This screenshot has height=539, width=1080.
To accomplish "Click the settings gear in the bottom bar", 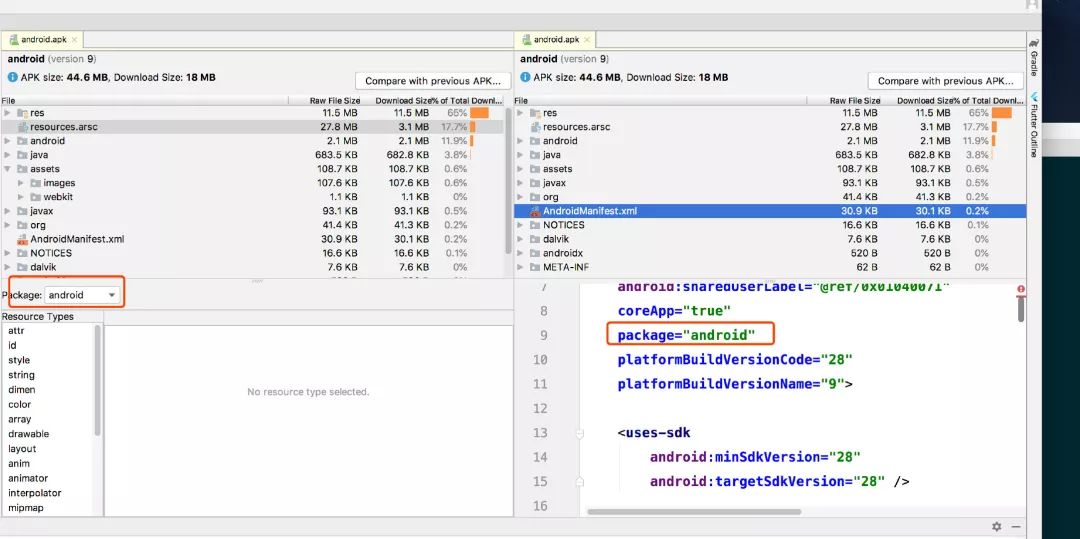I will coord(996,526).
